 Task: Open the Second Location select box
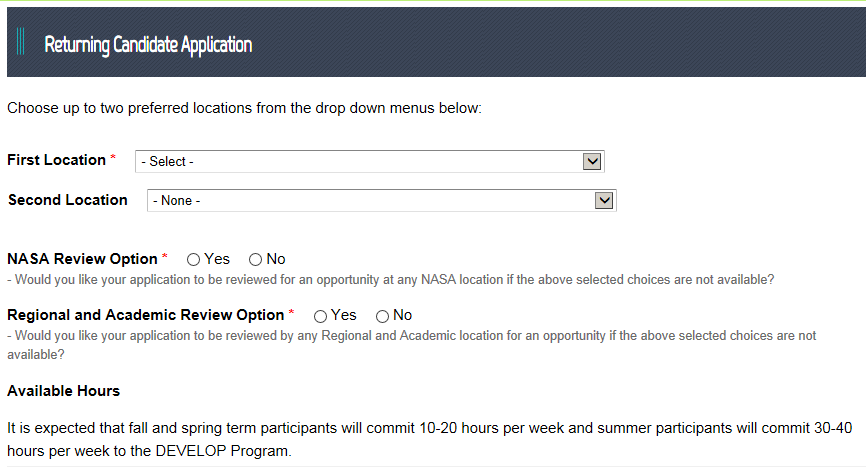(x=370, y=201)
